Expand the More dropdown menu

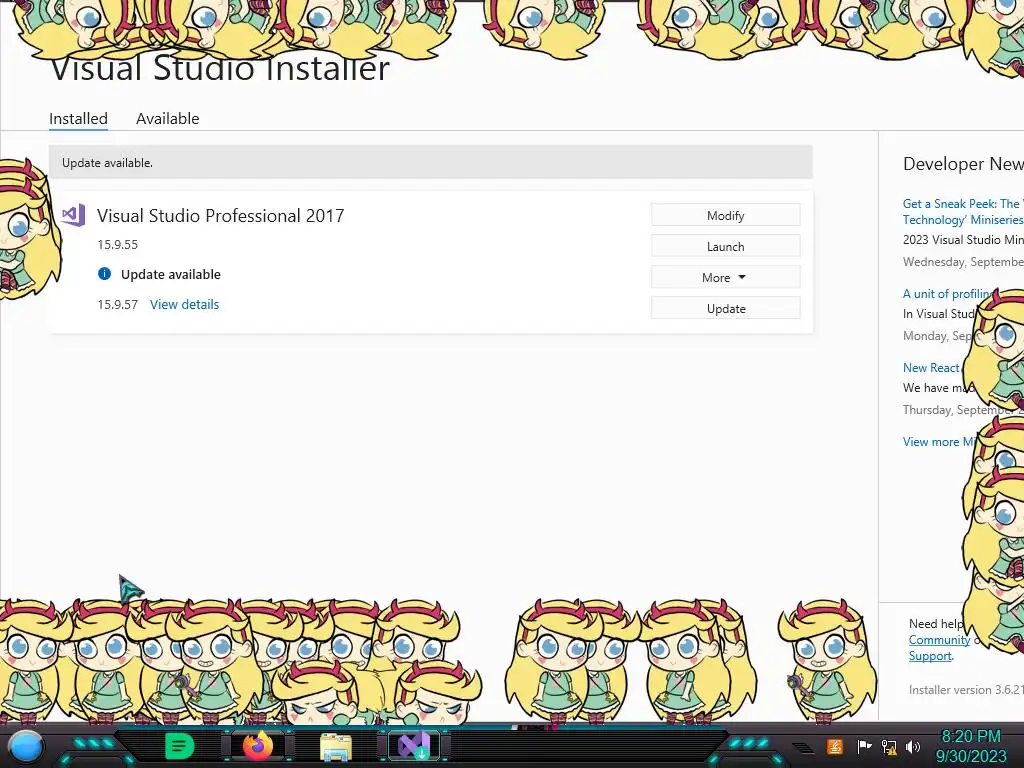(x=726, y=277)
